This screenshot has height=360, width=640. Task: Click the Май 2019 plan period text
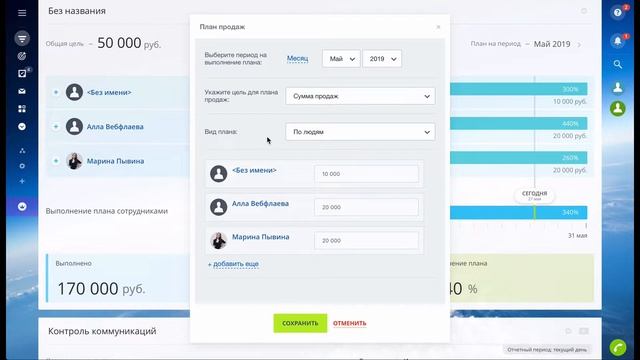552,44
